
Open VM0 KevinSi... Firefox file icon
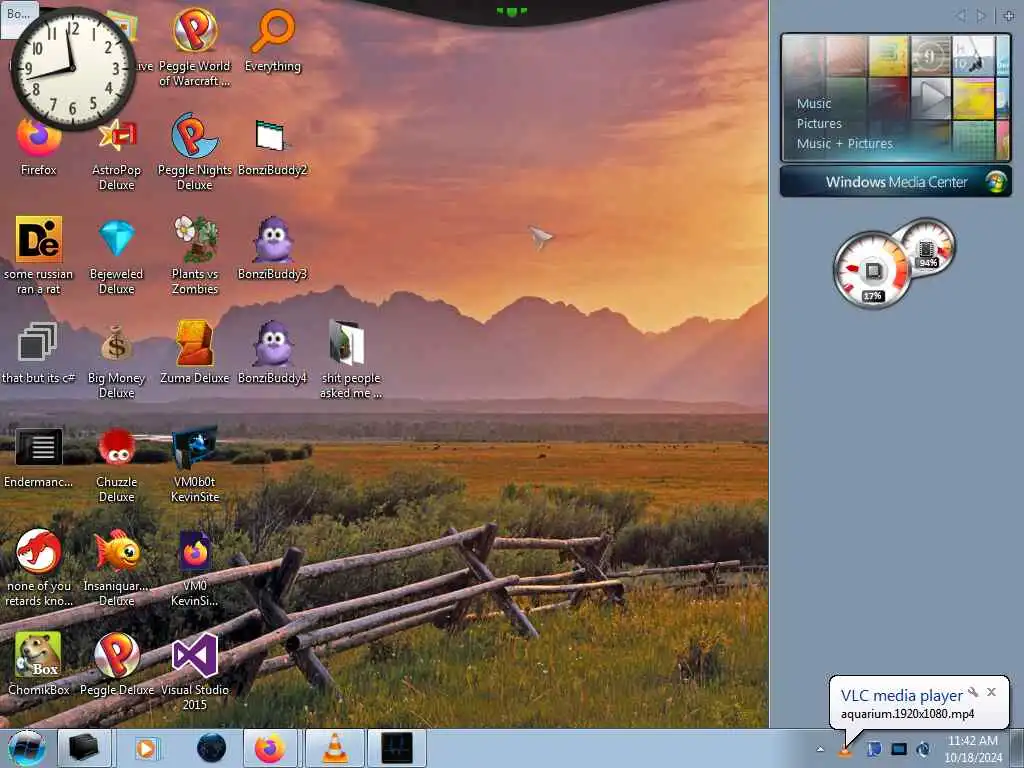(x=195, y=568)
